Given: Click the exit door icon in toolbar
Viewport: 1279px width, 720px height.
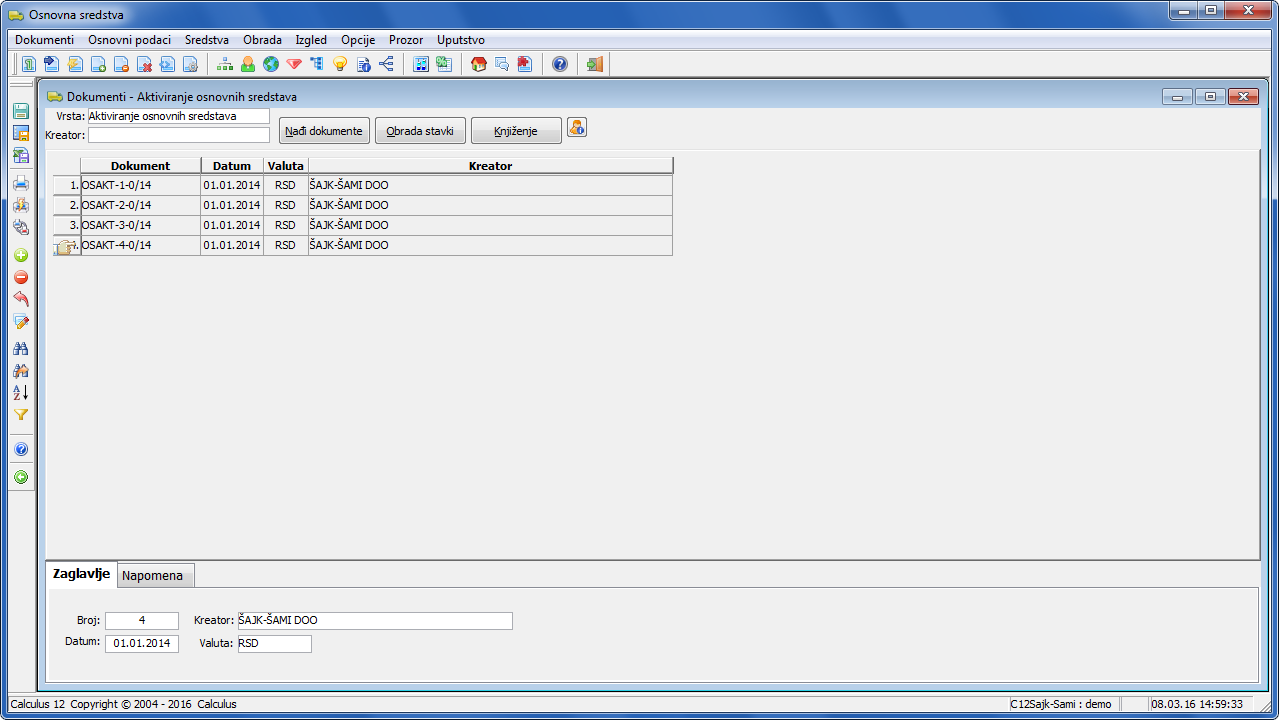Looking at the screenshot, I should (x=595, y=64).
